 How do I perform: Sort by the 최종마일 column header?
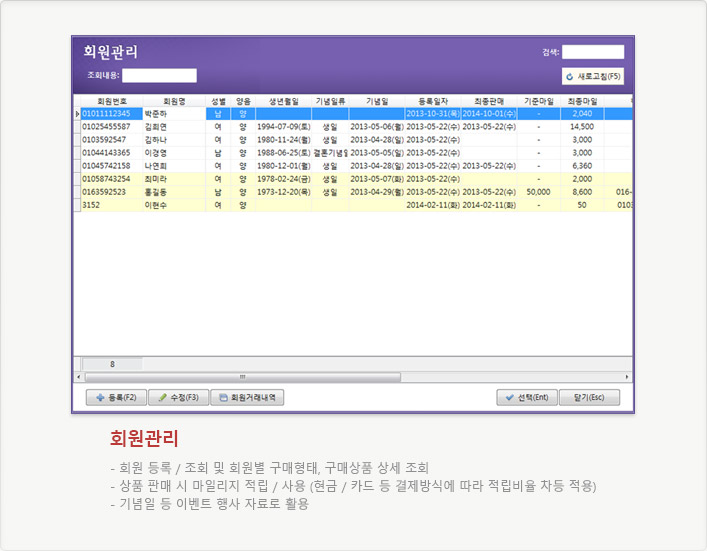pyautogui.click(x=582, y=101)
